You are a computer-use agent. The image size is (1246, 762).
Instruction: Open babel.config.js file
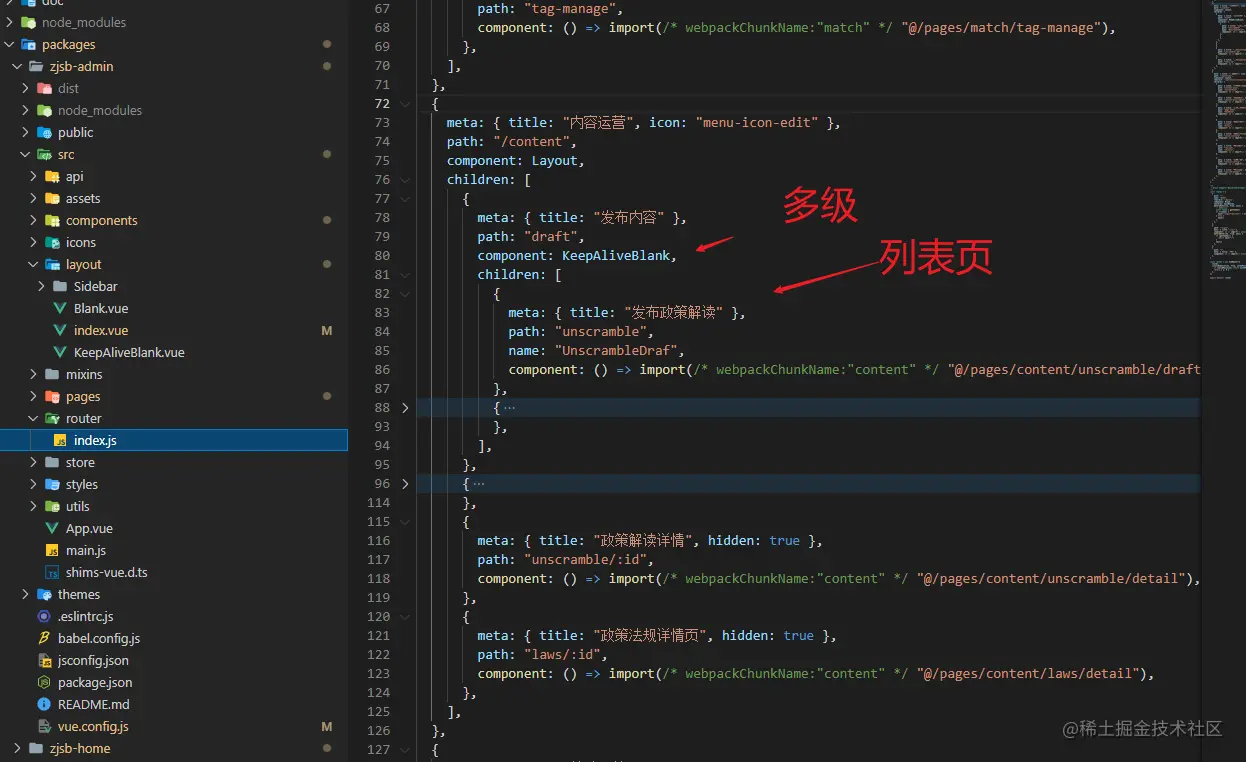[x=99, y=638]
